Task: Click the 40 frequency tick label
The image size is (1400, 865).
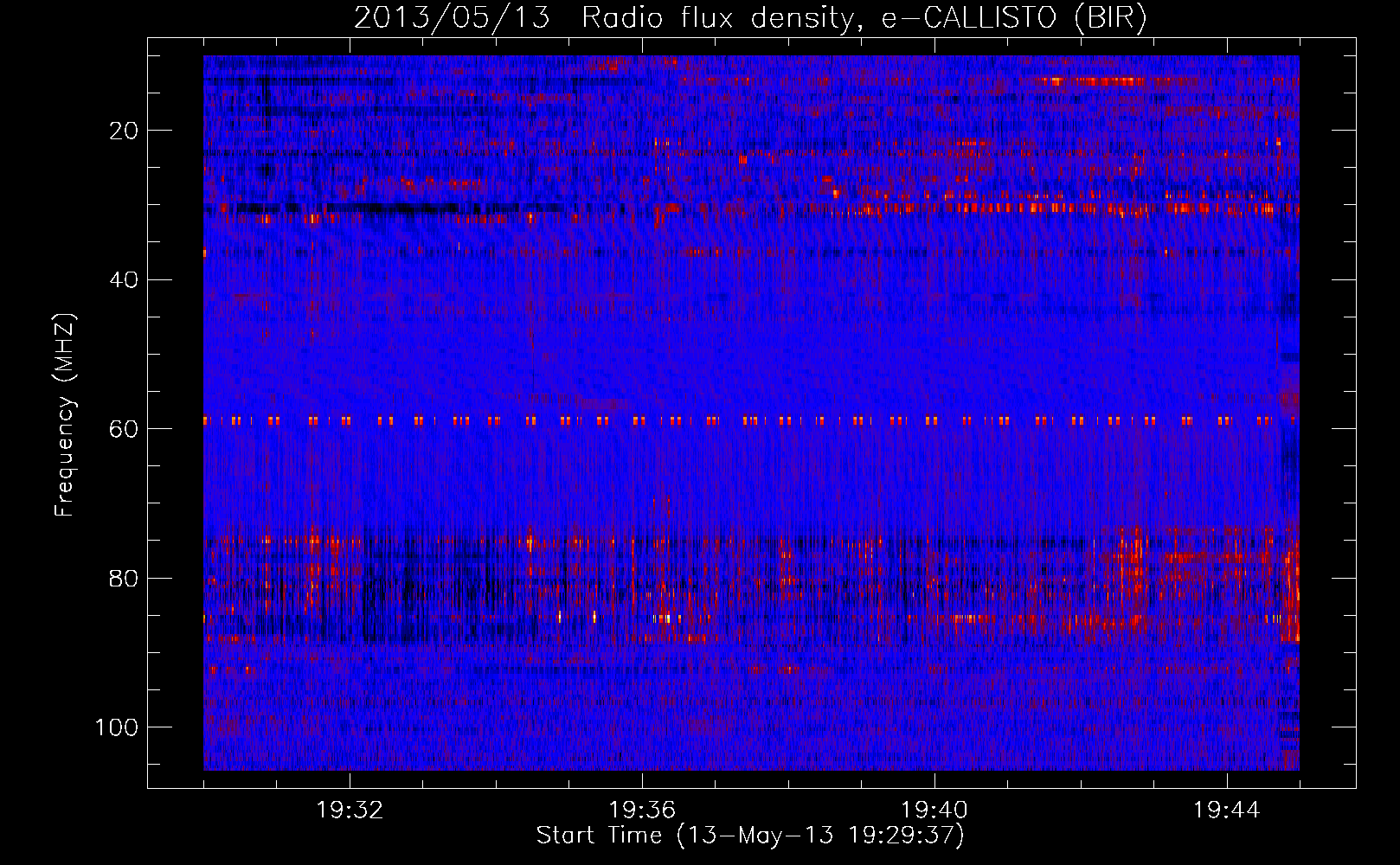Action: (125, 279)
